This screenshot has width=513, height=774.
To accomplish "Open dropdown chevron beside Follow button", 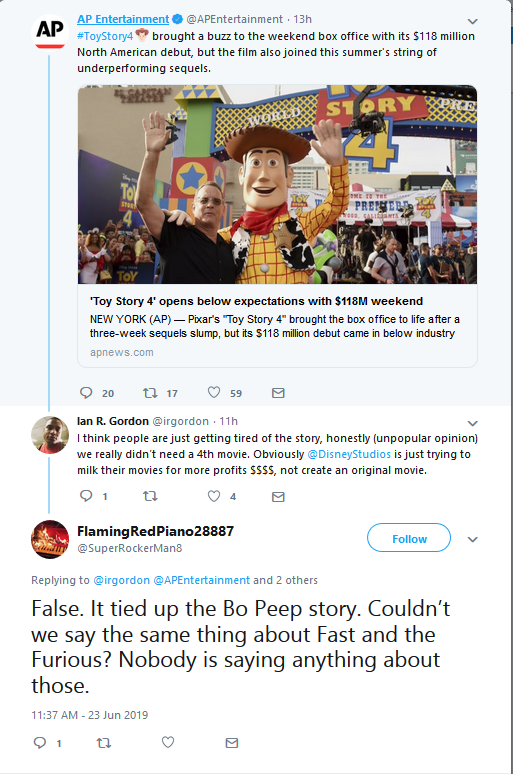I will pyautogui.click(x=473, y=539).
